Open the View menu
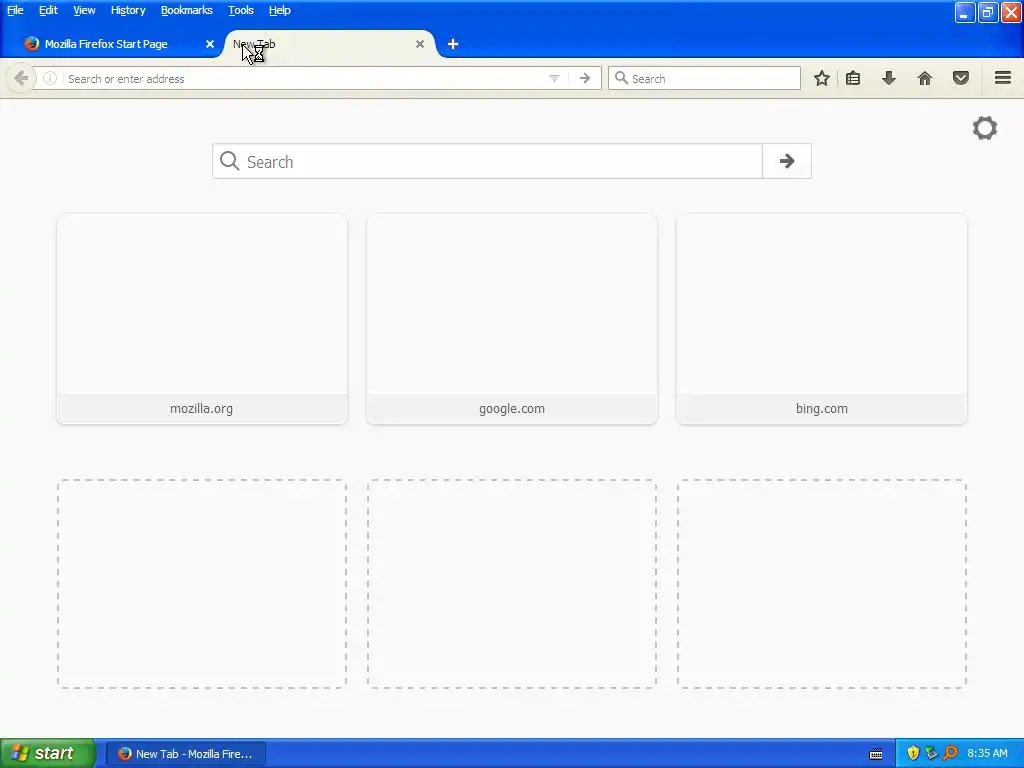1024x768 pixels. tap(84, 10)
